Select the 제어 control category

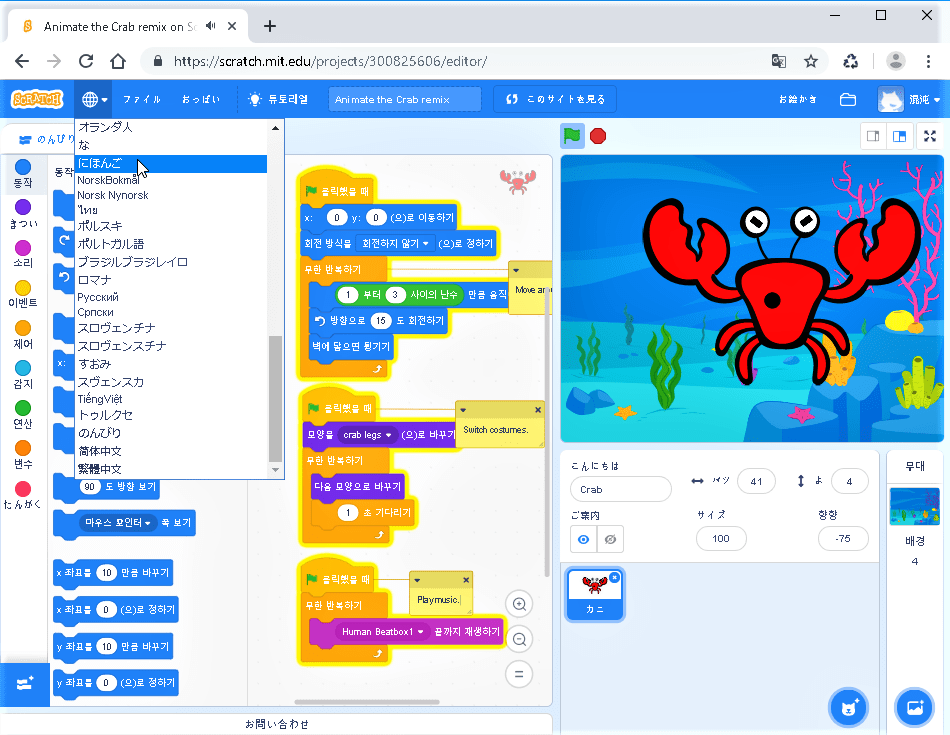[x=23, y=334]
